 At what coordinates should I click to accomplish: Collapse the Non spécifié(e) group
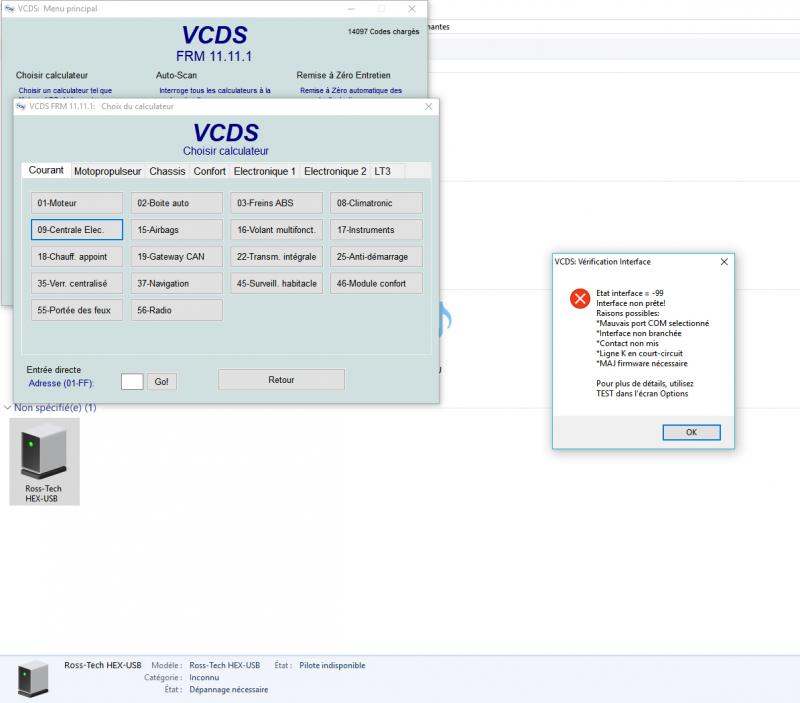point(7,408)
